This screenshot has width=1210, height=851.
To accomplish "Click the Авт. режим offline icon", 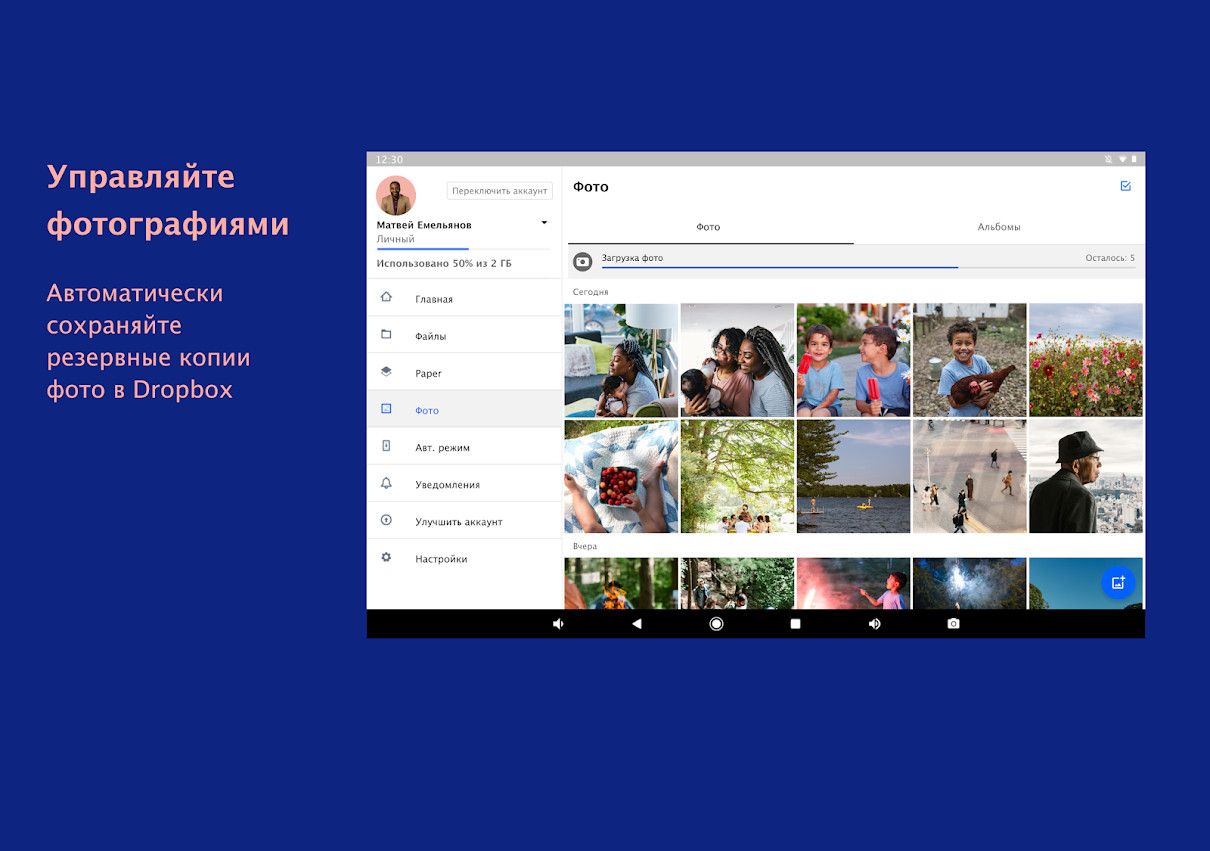I will (386, 445).
